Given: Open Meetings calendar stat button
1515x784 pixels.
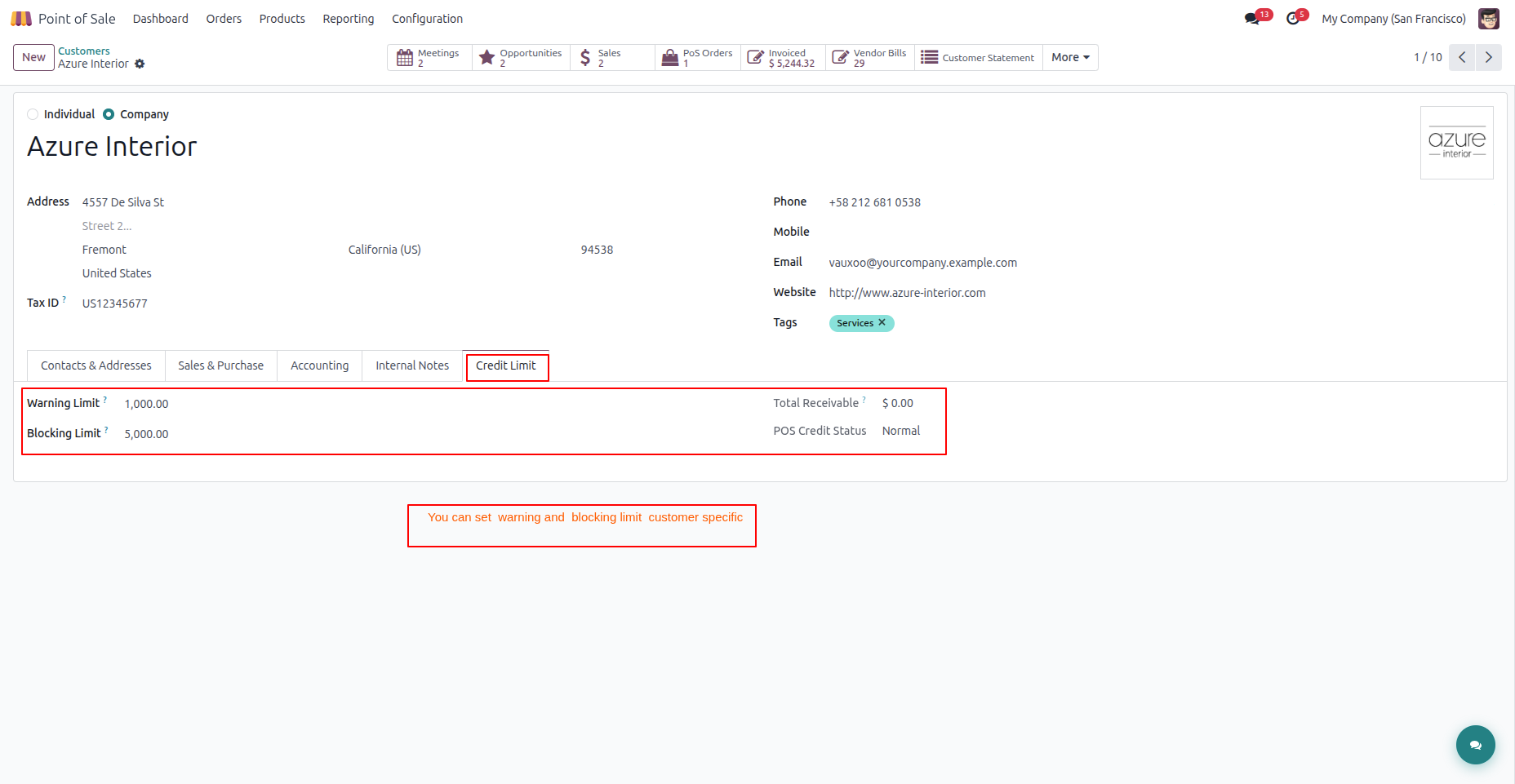Looking at the screenshot, I should coord(429,58).
